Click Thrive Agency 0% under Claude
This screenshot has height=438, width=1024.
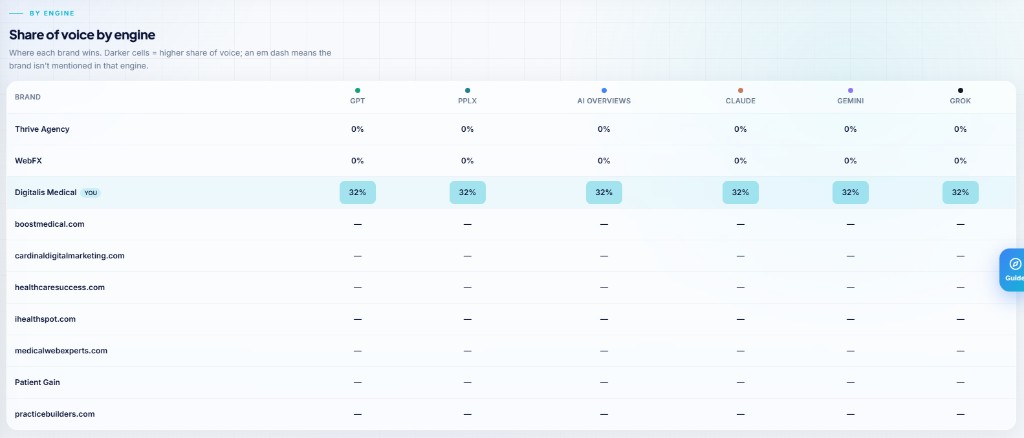pos(741,129)
